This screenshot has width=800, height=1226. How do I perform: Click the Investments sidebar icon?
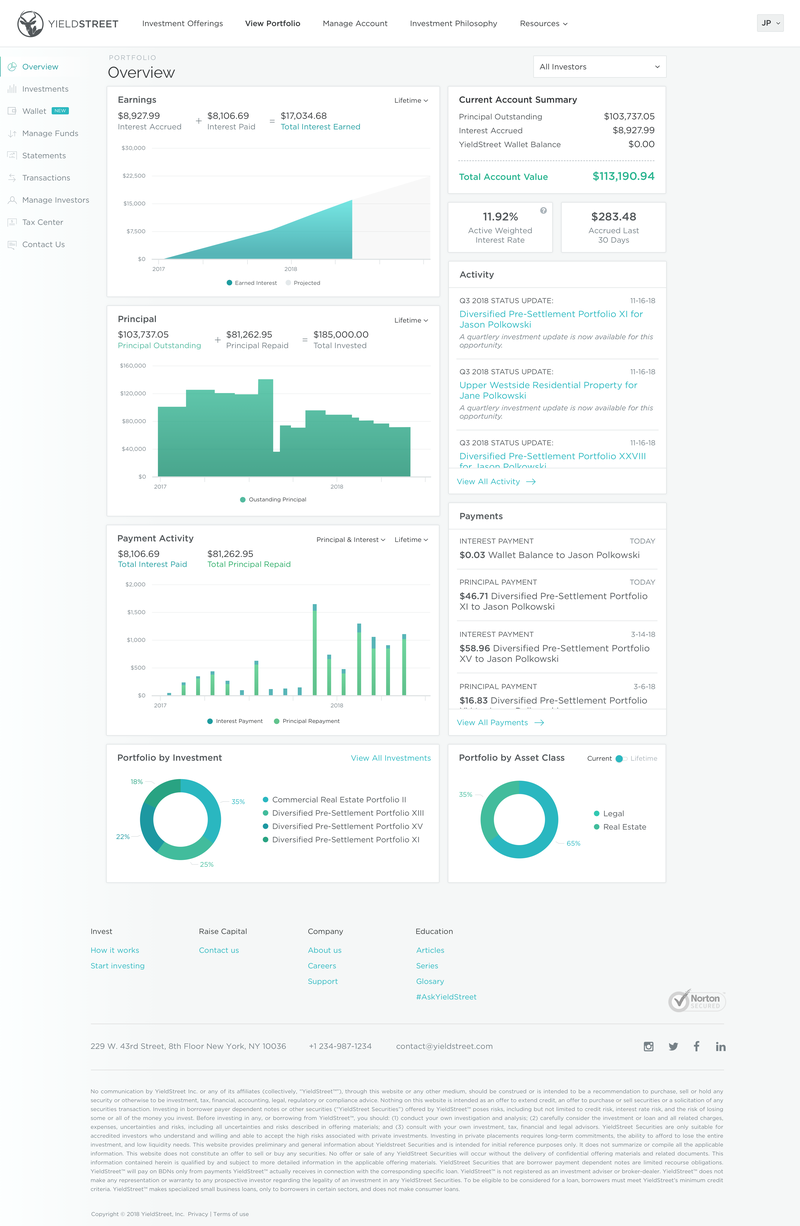click(x=12, y=89)
